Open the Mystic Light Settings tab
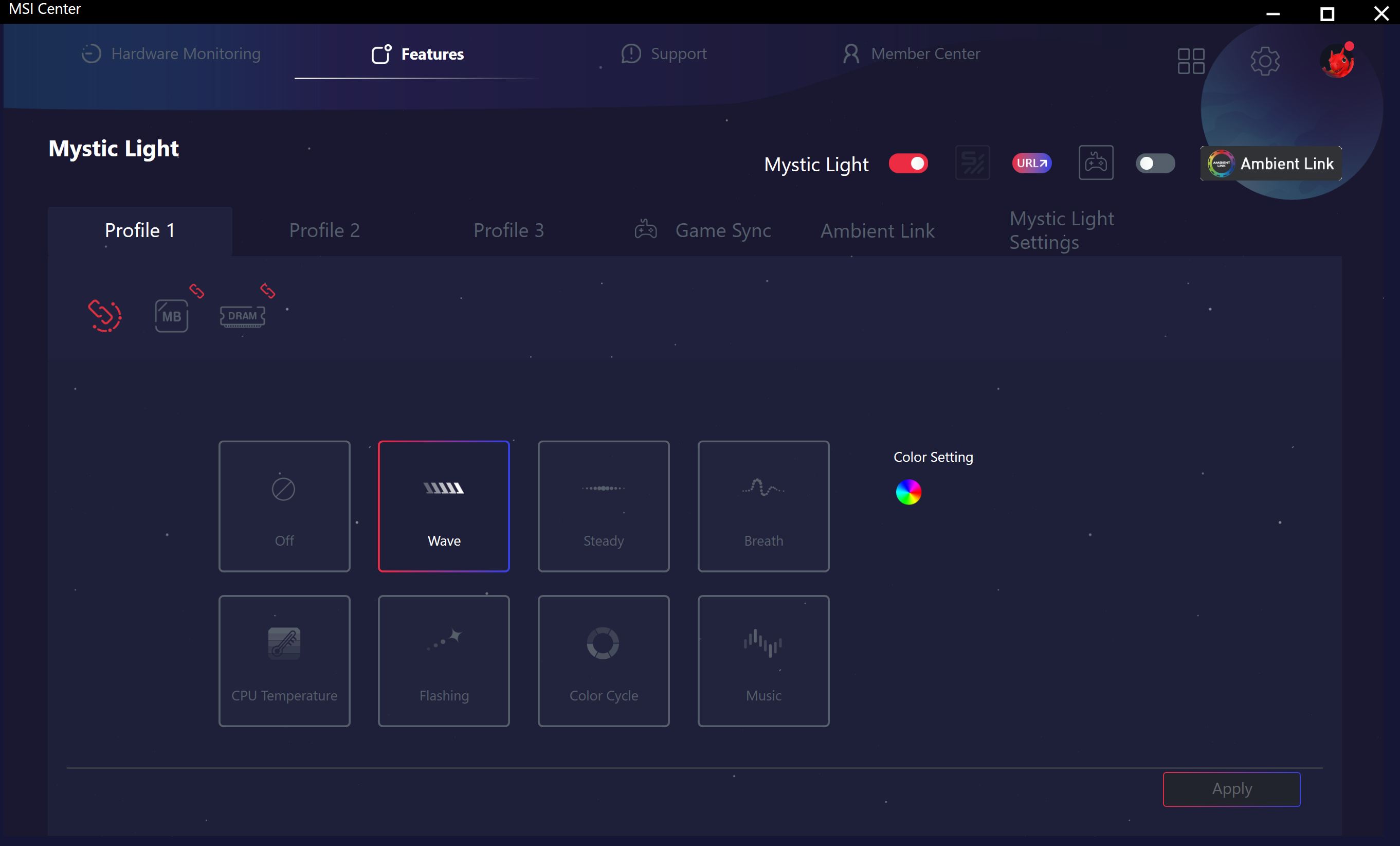 click(x=1061, y=231)
